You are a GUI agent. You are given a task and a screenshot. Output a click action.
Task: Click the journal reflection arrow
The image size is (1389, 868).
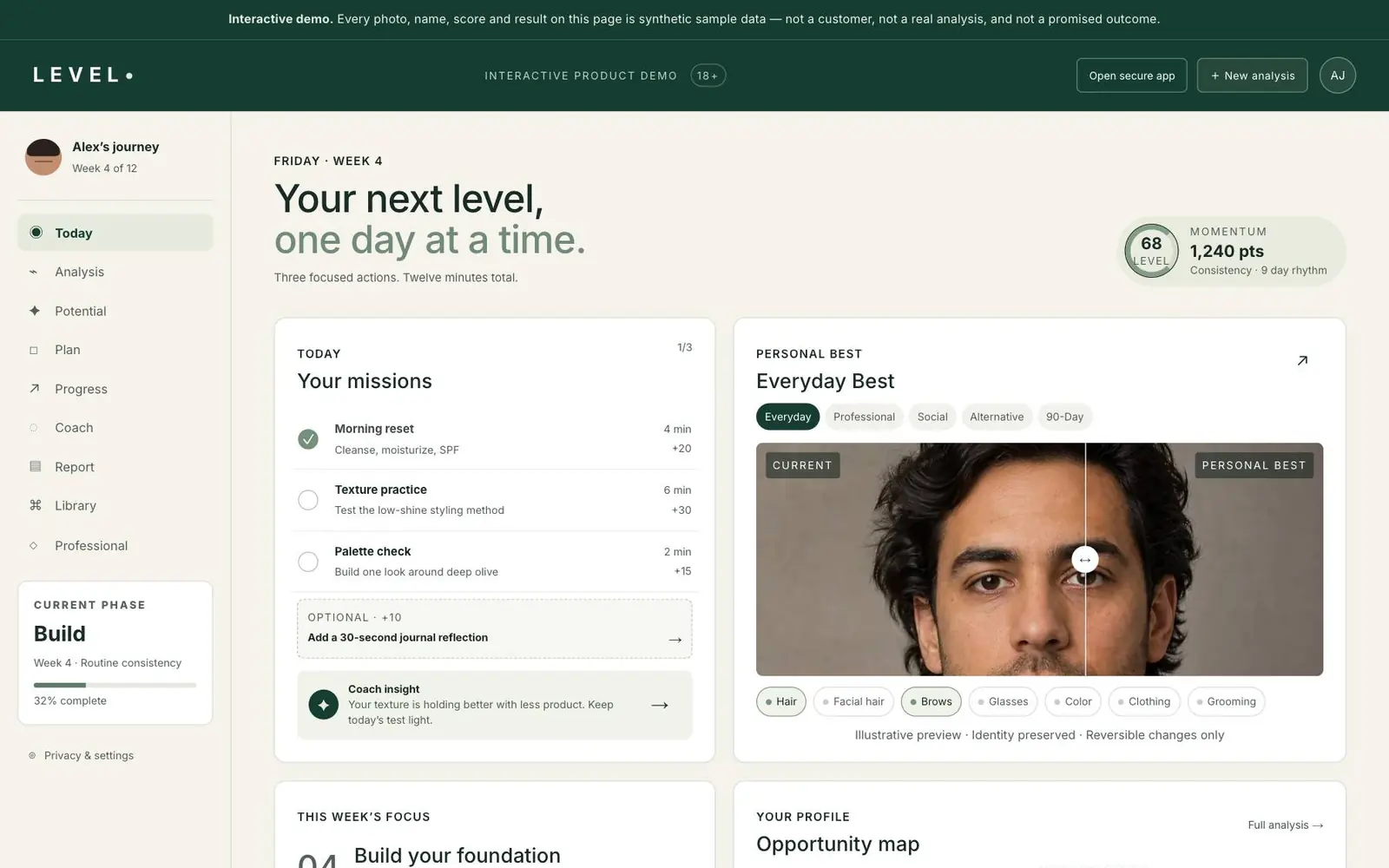pos(675,640)
